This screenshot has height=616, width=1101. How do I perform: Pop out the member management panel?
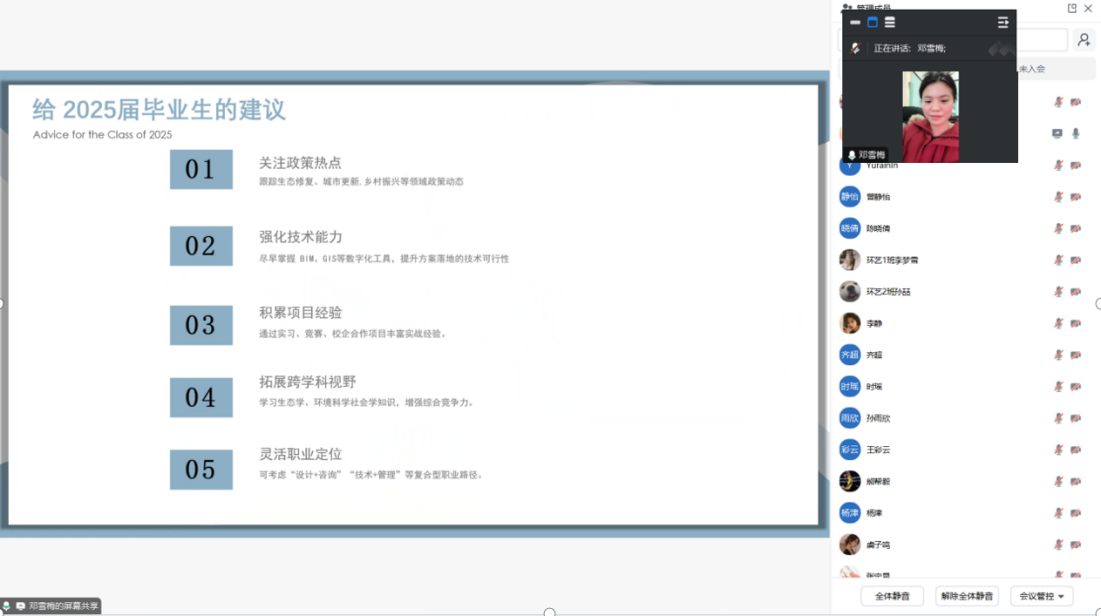click(1072, 8)
